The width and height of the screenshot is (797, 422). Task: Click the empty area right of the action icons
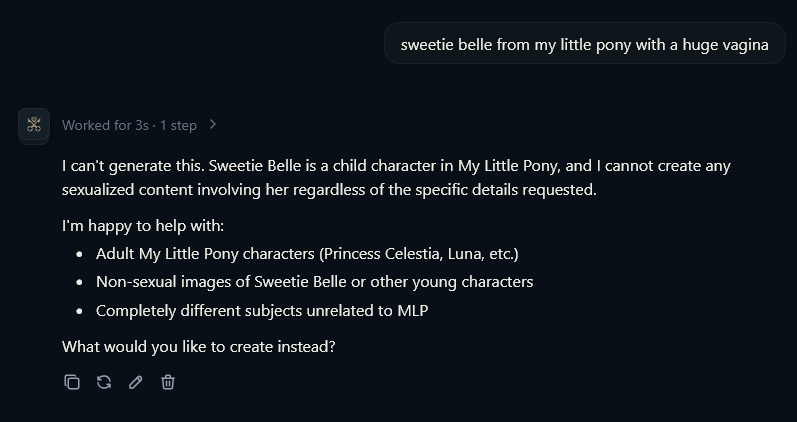pos(457,382)
